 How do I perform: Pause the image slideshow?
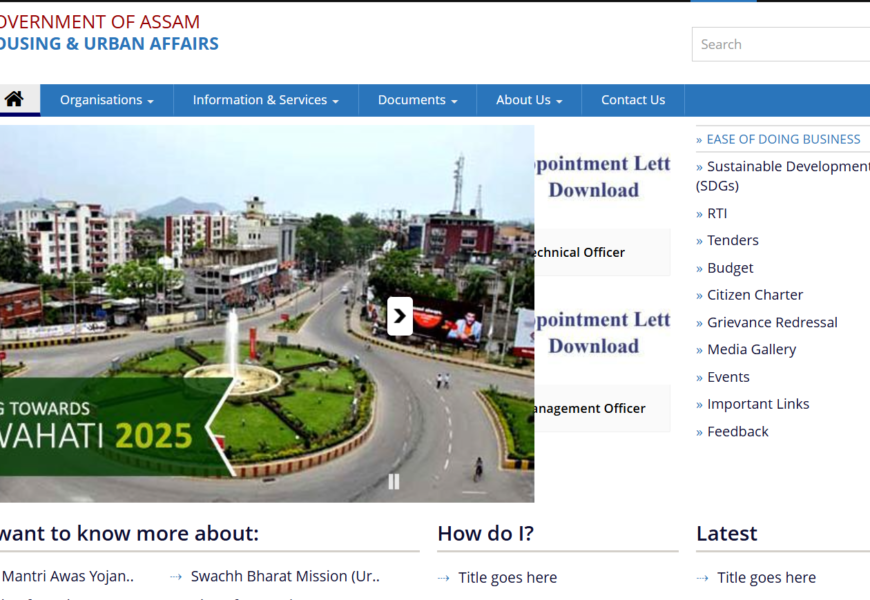coord(394,481)
